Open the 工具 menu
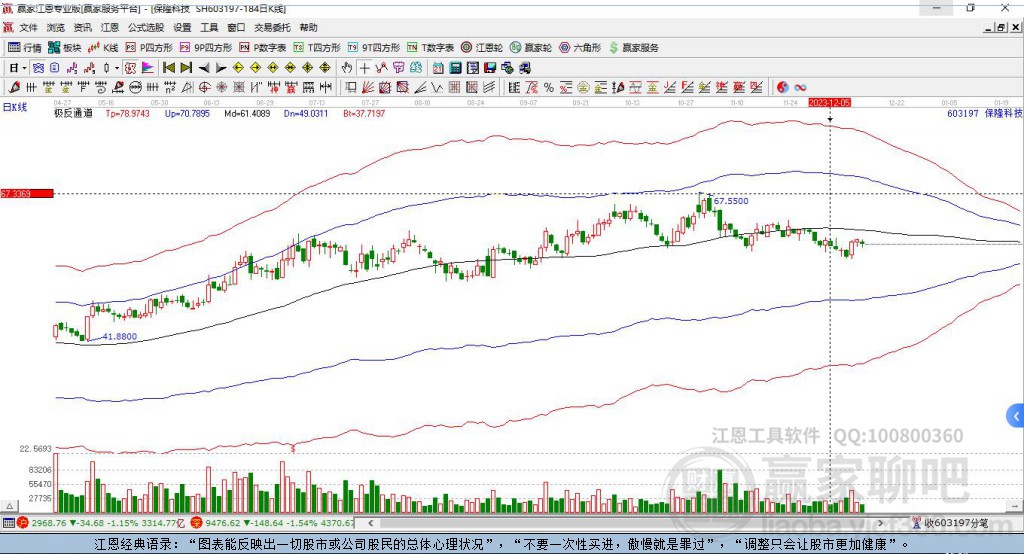Screen dimensions: 1024x554 coord(209,27)
